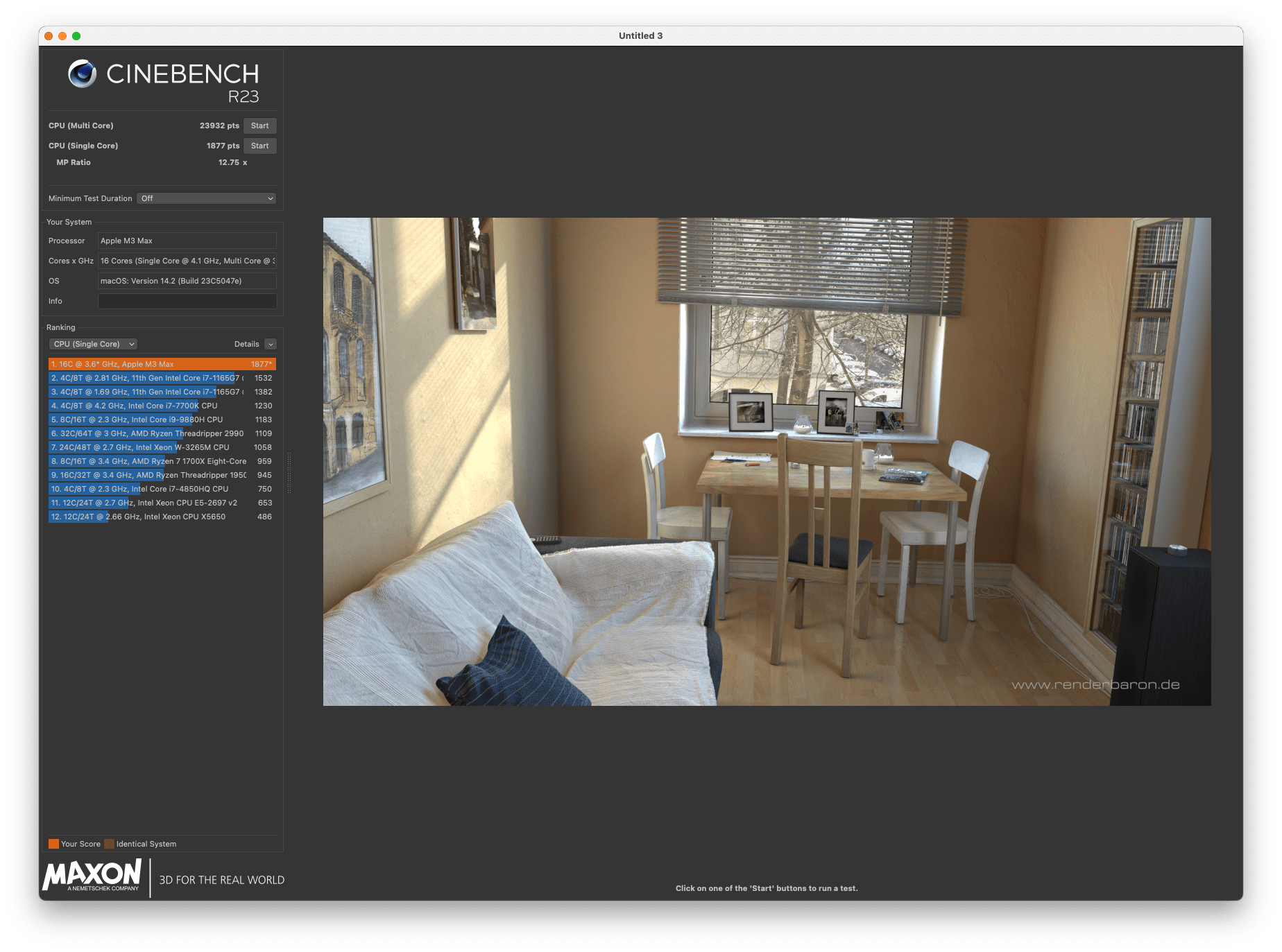The height and width of the screenshot is (952, 1282).
Task: Click the status message about Start buttons
Action: pos(767,888)
